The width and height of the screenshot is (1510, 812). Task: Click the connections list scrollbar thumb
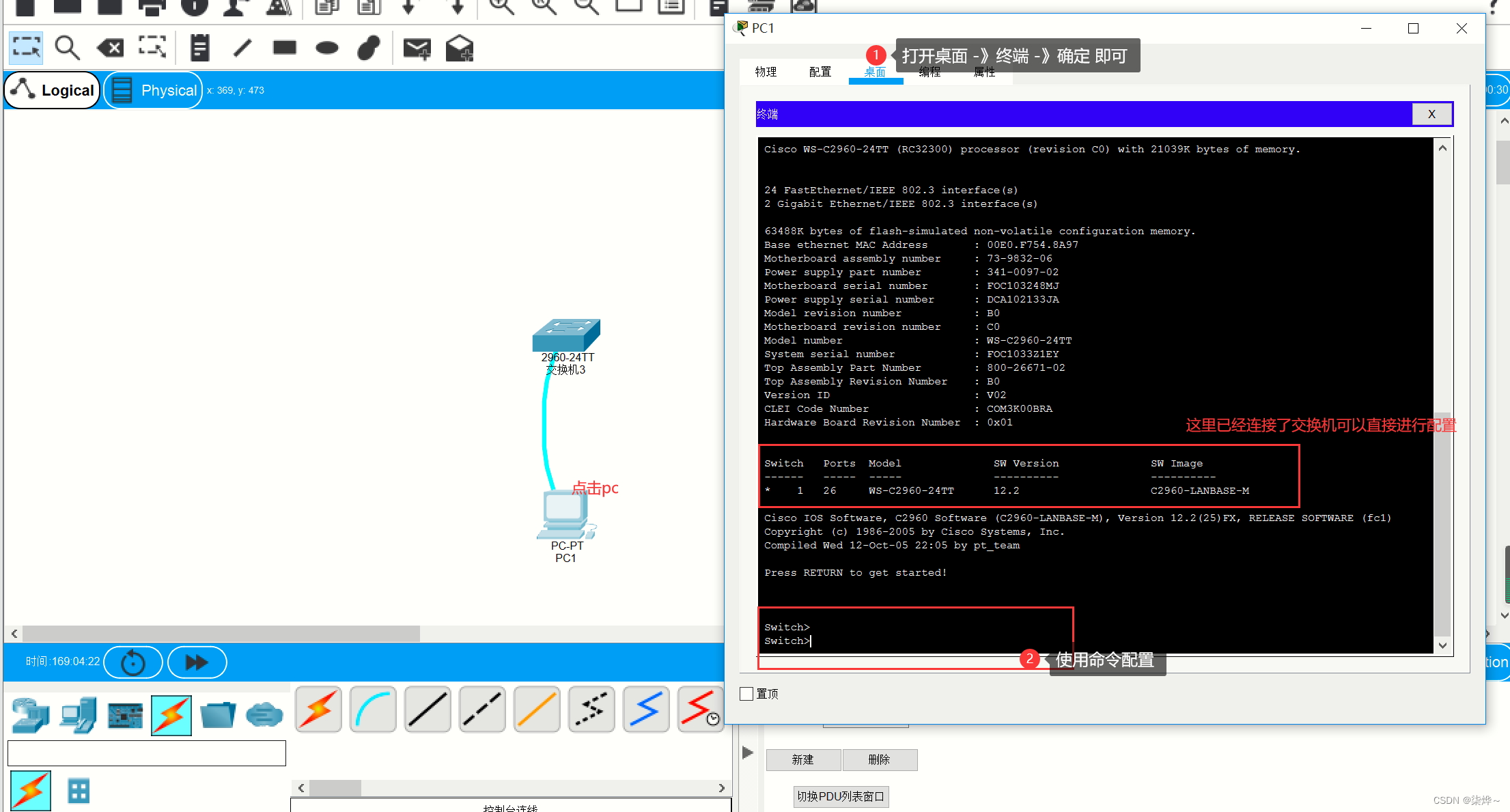pyautogui.click(x=335, y=788)
